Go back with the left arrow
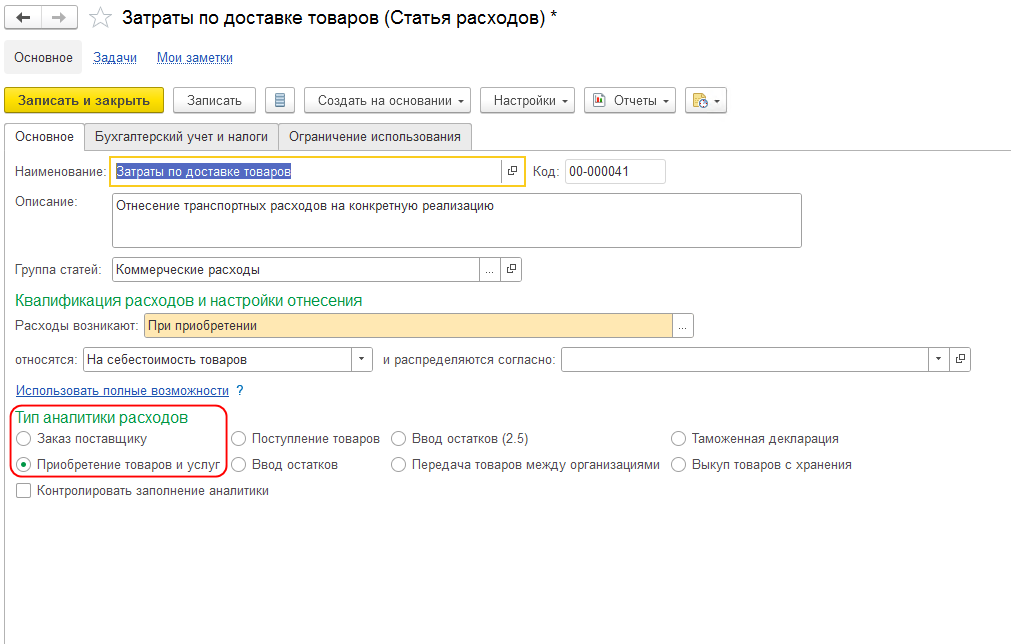The height and width of the screenshot is (644, 1011). pyautogui.click(x=23, y=17)
